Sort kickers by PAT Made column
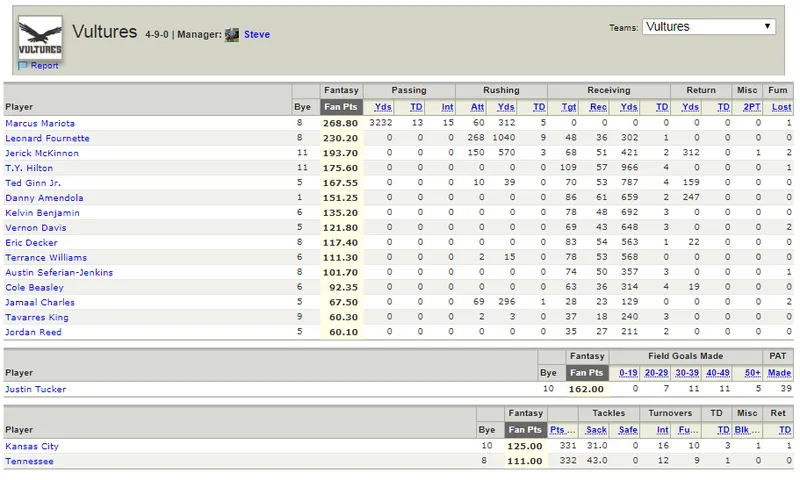The width and height of the screenshot is (800, 480). pos(779,373)
